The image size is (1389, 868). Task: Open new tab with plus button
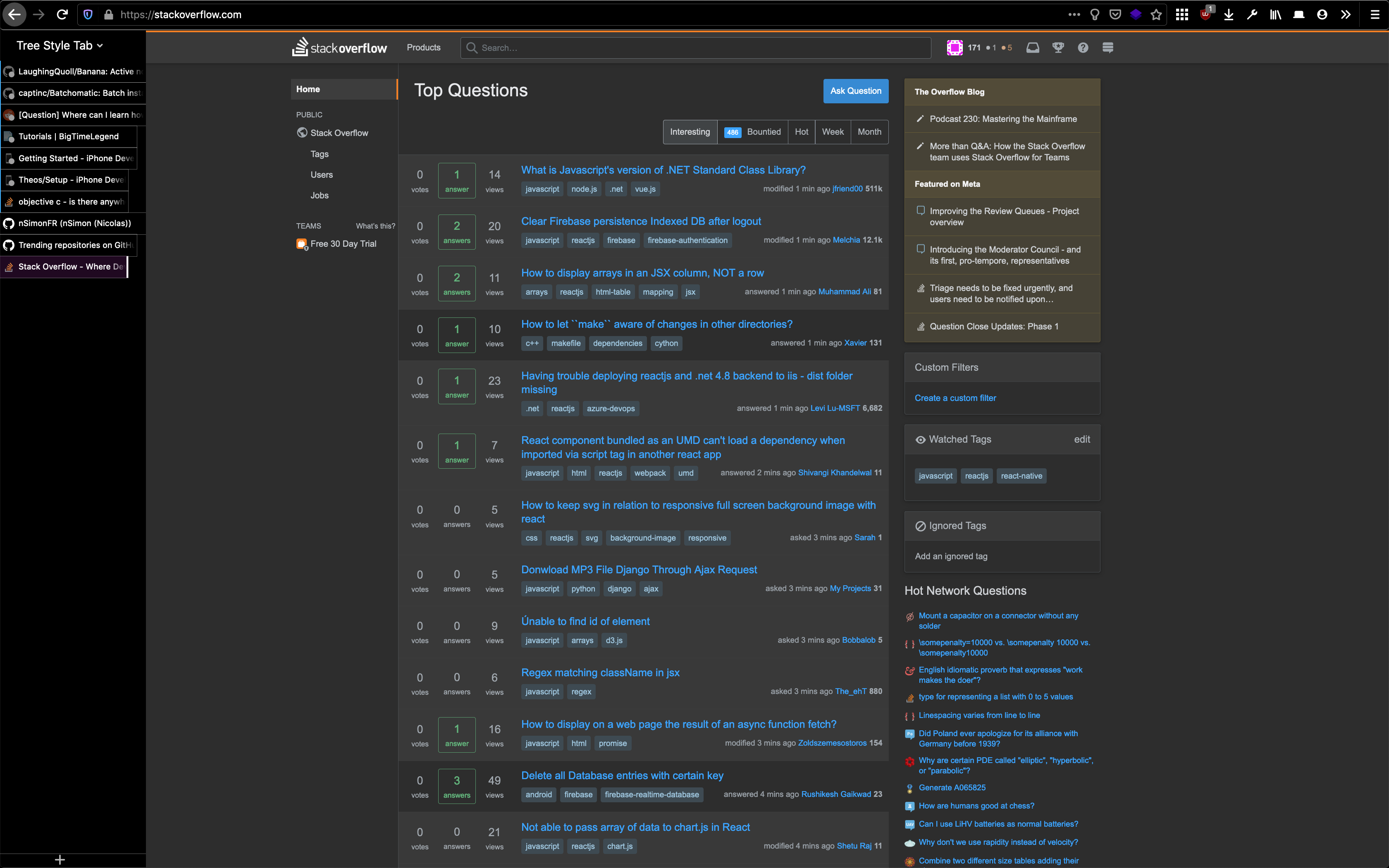click(60, 859)
